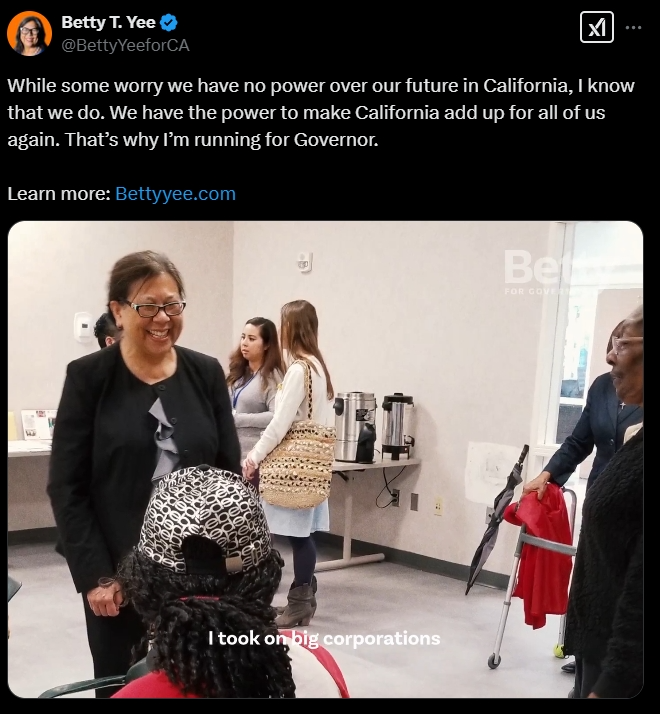Click the stainless coffee urns in the video
The width and height of the screenshot is (660, 714).
373,426
